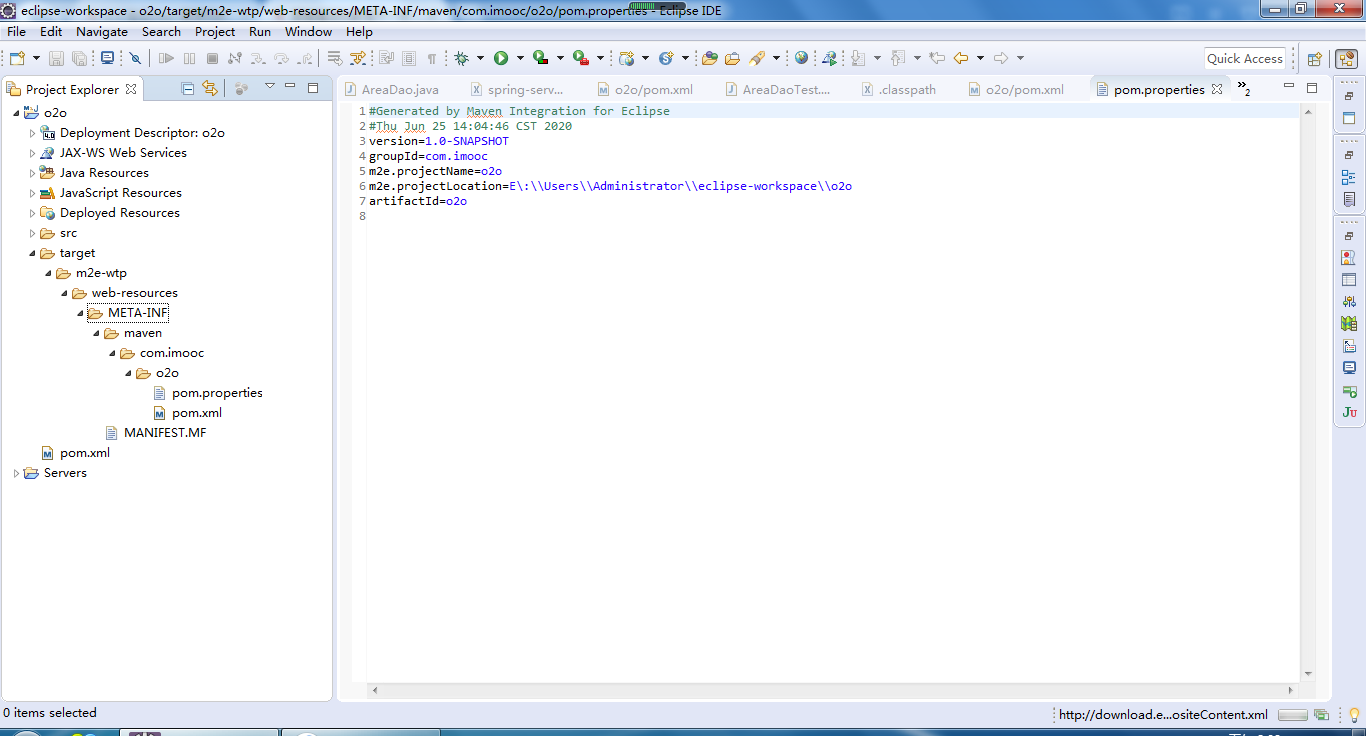
Task: Open a terminal with the monitor icon
Action: click(107, 58)
